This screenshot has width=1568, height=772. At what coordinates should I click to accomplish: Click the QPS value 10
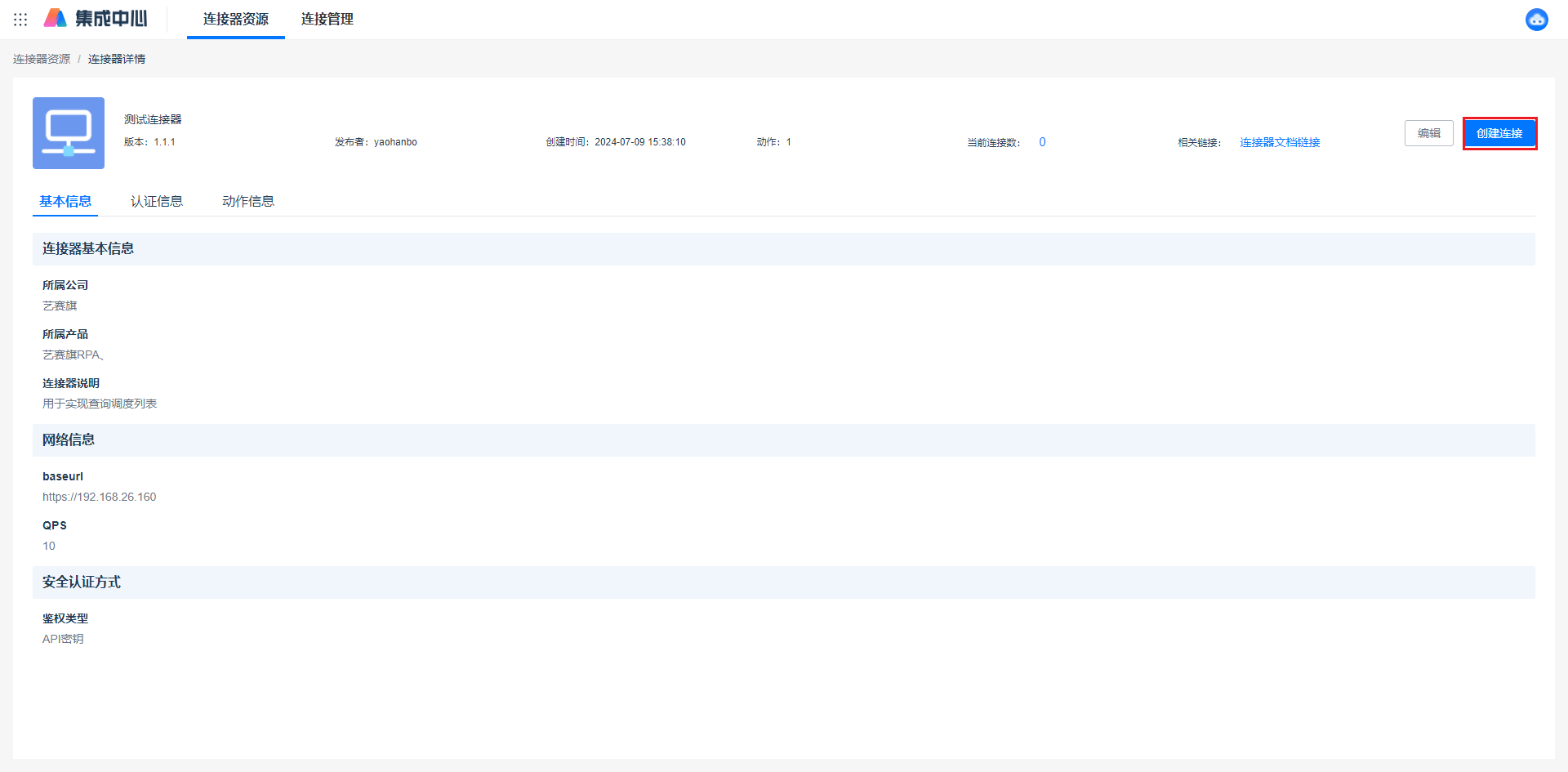[49, 546]
